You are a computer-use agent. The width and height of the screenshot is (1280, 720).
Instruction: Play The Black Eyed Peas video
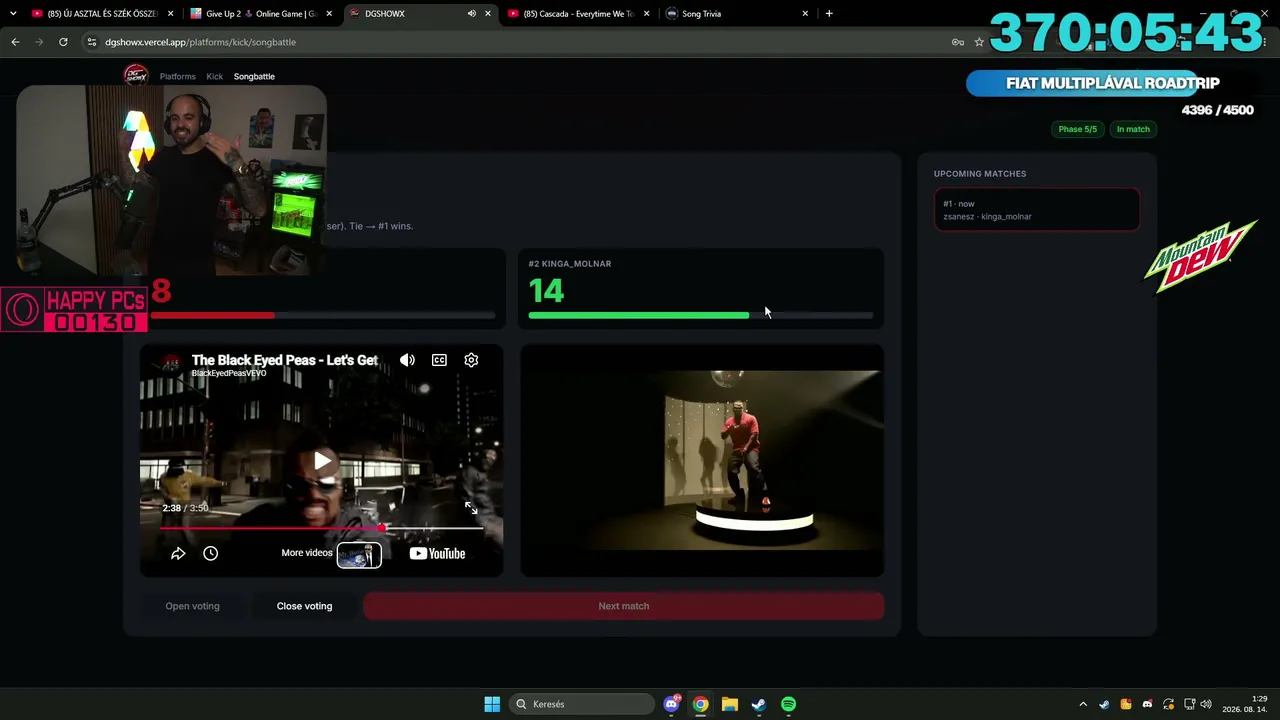[x=322, y=461]
